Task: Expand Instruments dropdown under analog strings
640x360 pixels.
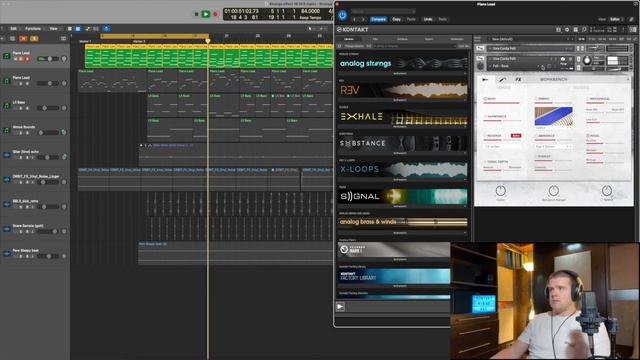Action: [403, 73]
